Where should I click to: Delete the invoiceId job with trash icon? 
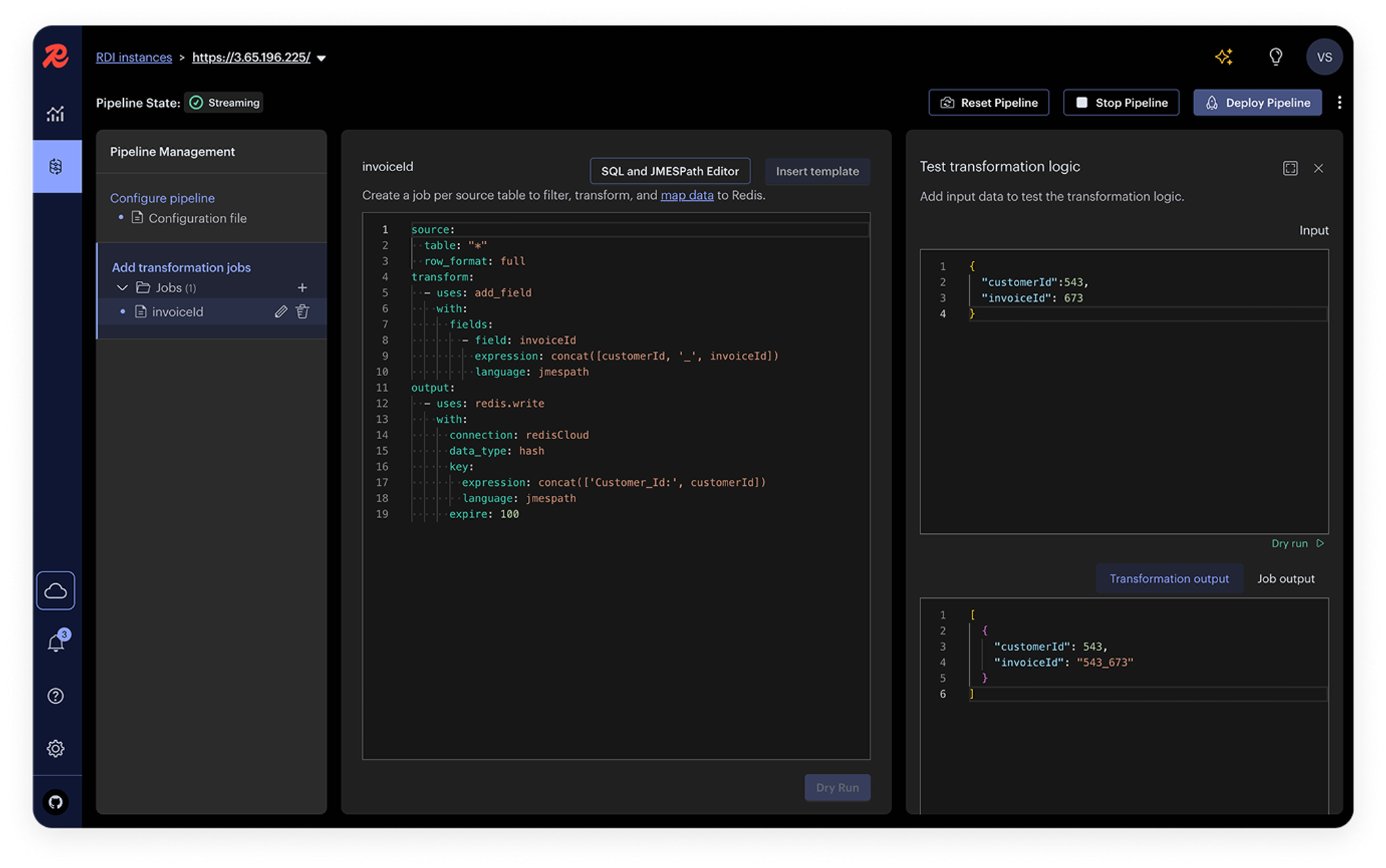[x=303, y=312]
